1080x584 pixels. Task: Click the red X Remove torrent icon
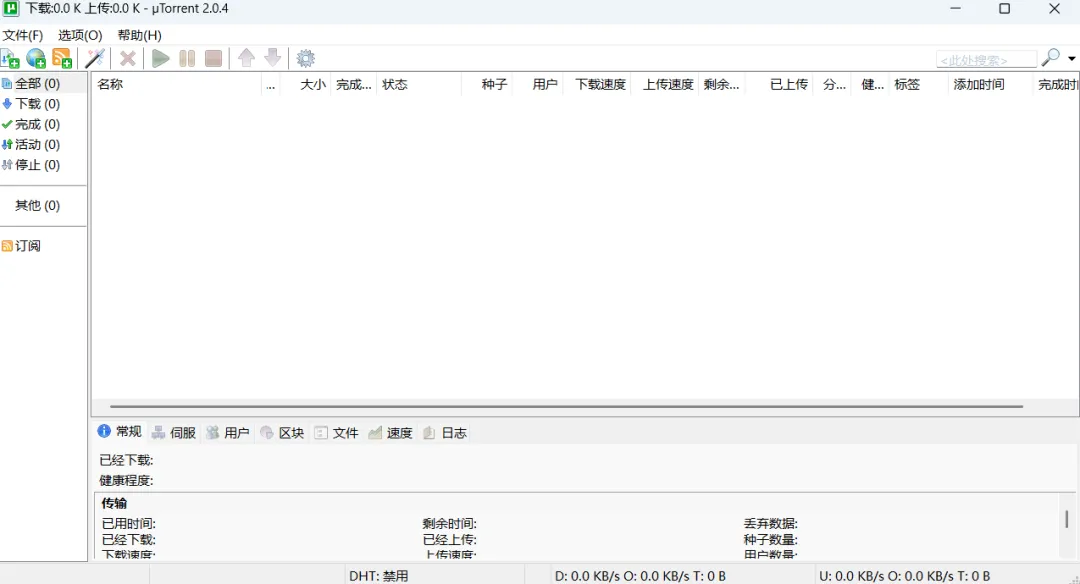(128, 59)
